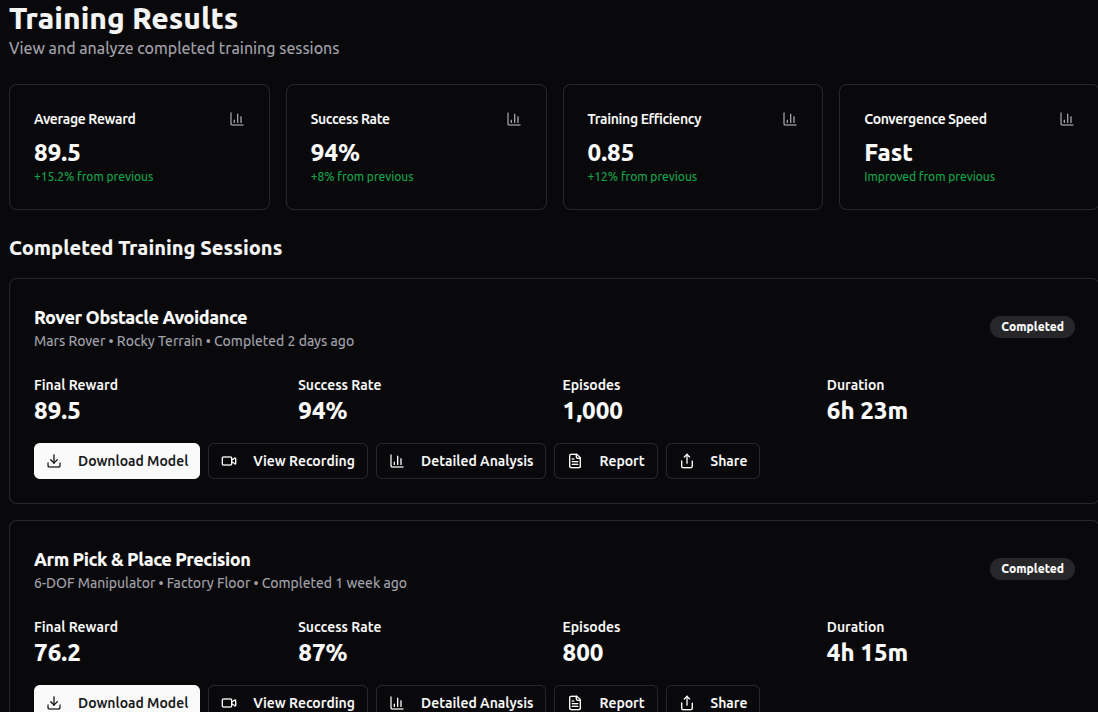Select the Arm Pick & Place Precision title
Screen dimensions: 1098x712
(142, 560)
